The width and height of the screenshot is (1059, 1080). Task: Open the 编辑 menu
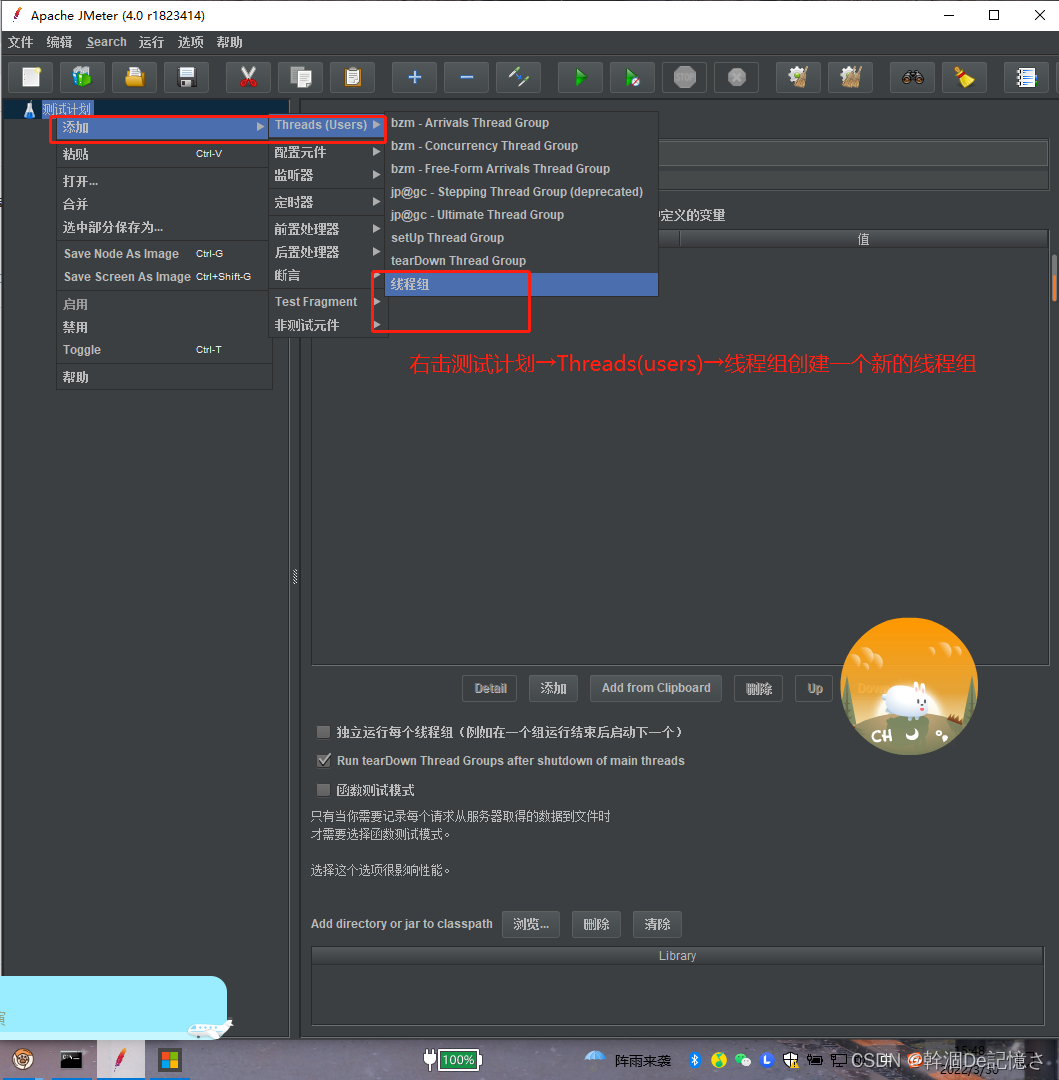tap(59, 42)
